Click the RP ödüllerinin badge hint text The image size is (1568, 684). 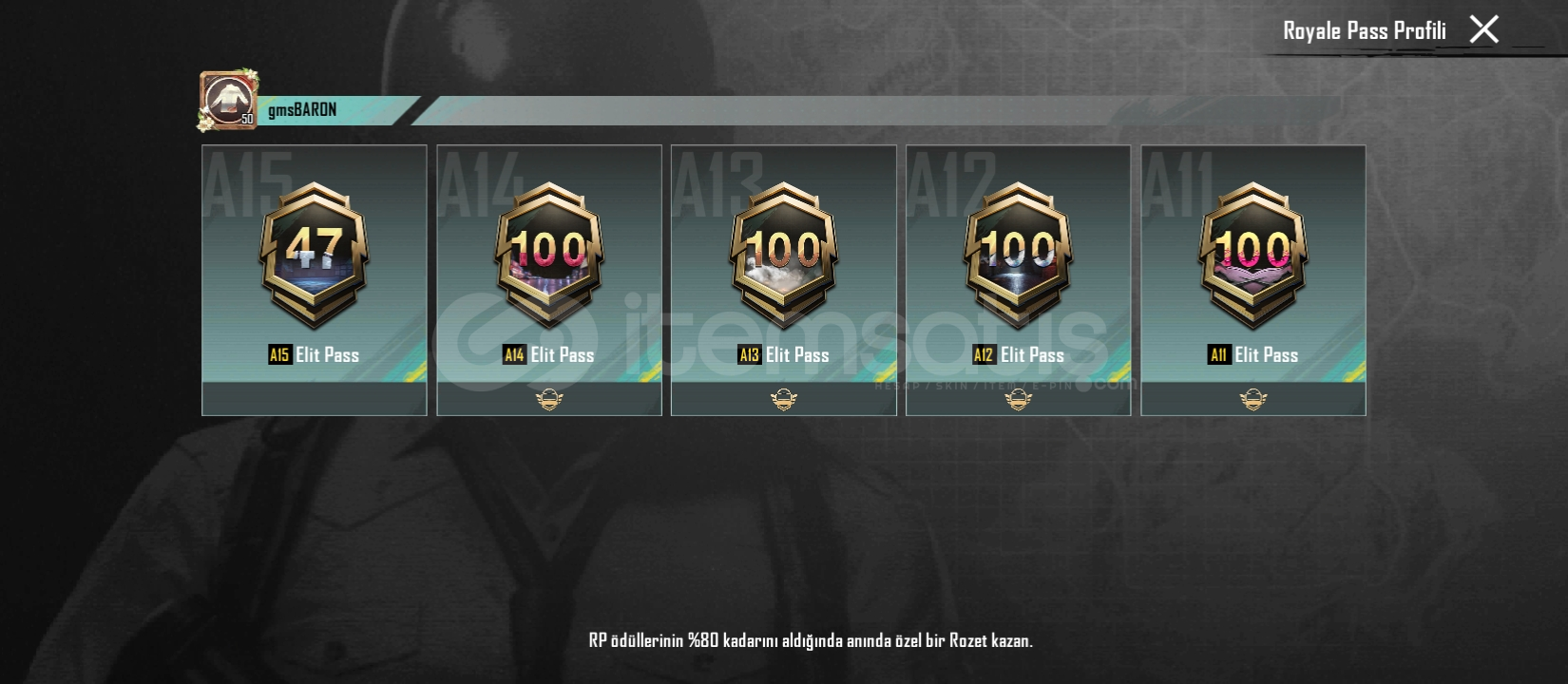tap(811, 640)
